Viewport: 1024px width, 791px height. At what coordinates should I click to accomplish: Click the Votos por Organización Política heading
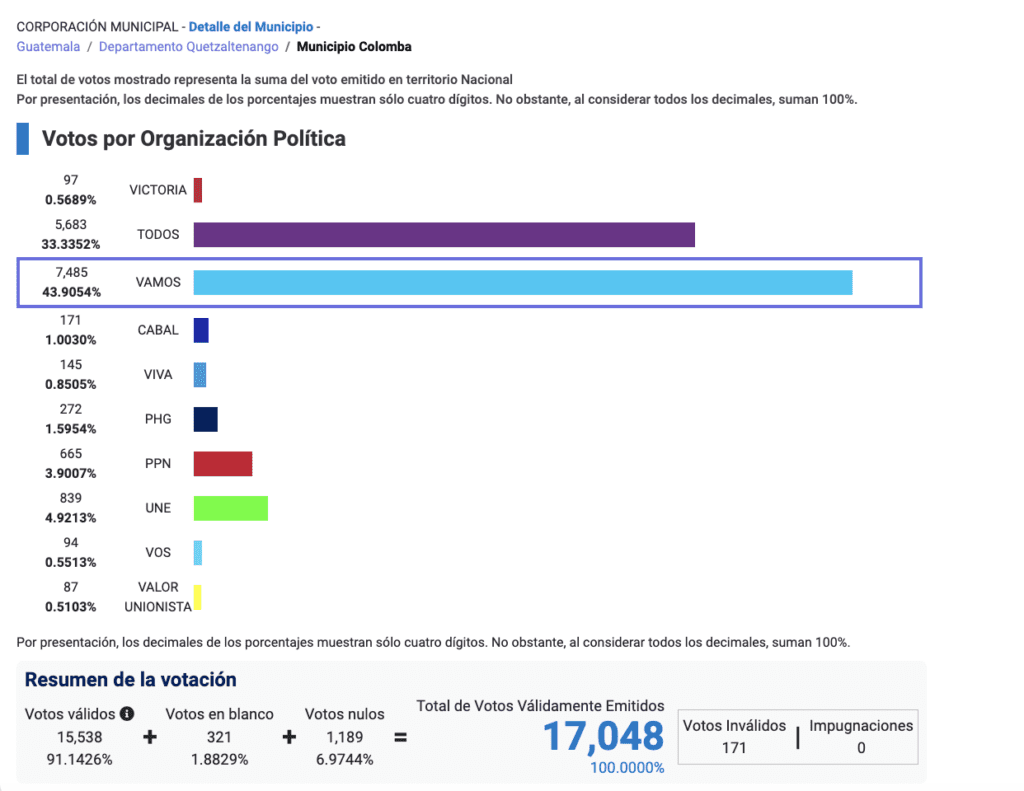[193, 139]
